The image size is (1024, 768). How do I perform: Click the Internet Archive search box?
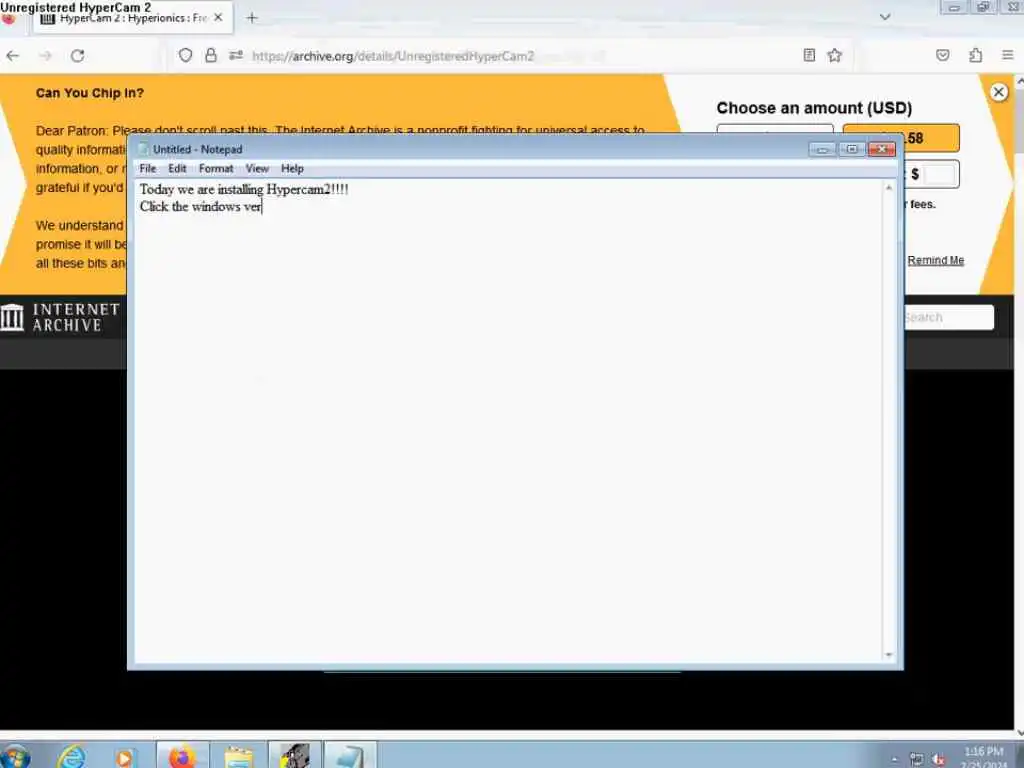(x=949, y=317)
